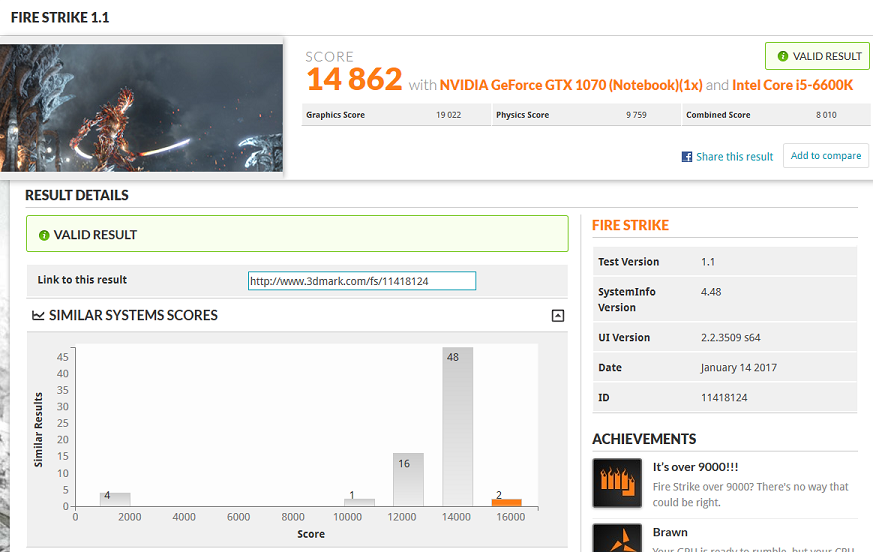This screenshot has height=552, width=873.
Task: Click the UI Version value 2.2.3509 s64
Action: pyautogui.click(x=730, y=338)
